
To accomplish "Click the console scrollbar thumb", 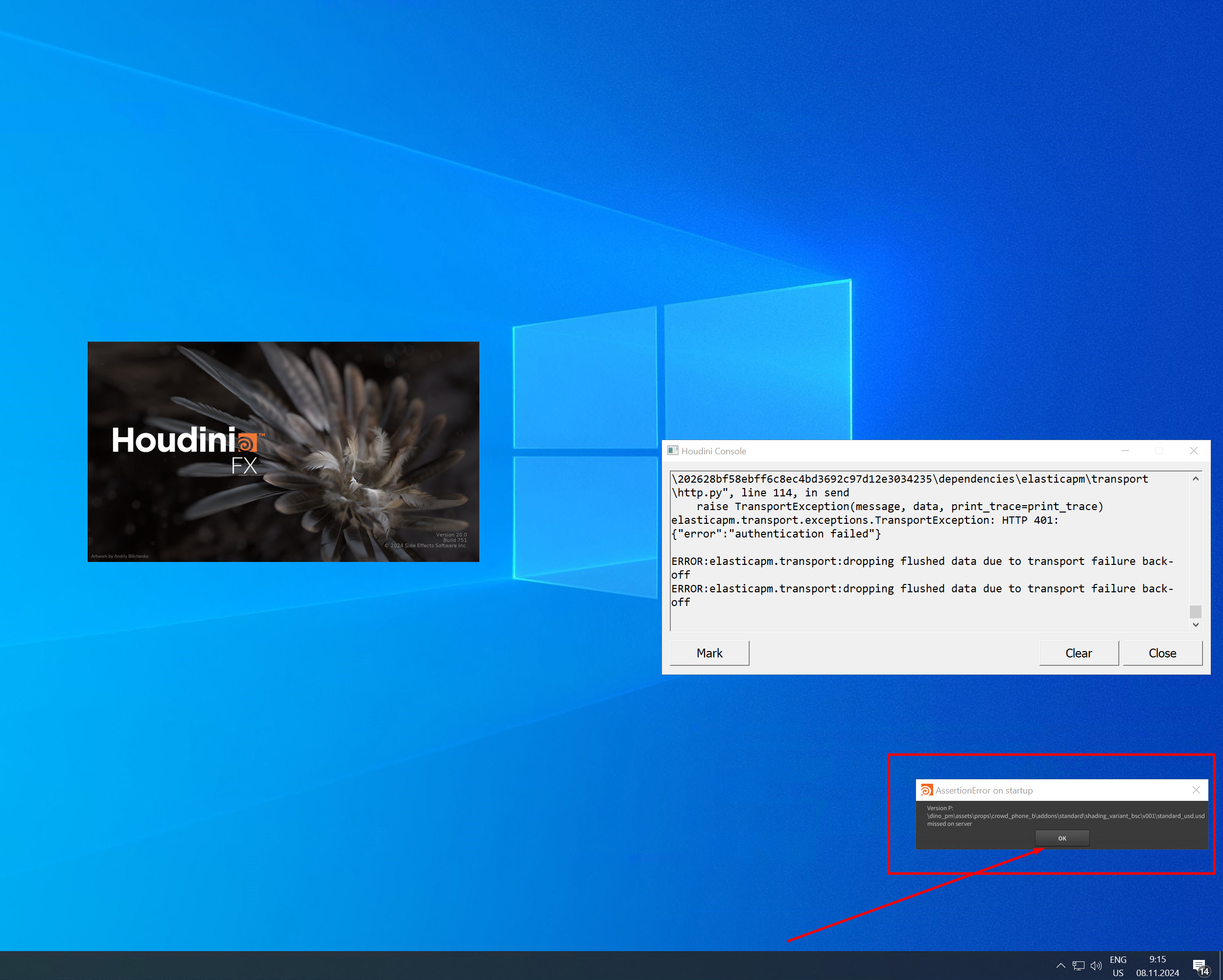I will pyautogui.click(x=1195, y=612).
